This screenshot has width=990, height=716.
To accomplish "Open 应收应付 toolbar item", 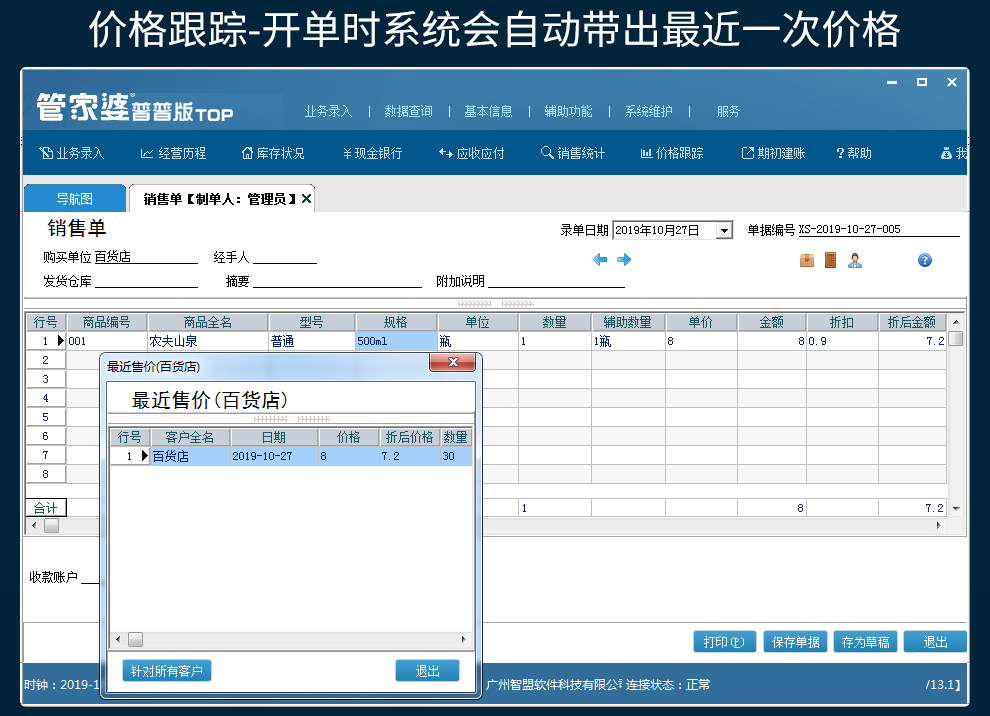I will click(x=472, y=153).
